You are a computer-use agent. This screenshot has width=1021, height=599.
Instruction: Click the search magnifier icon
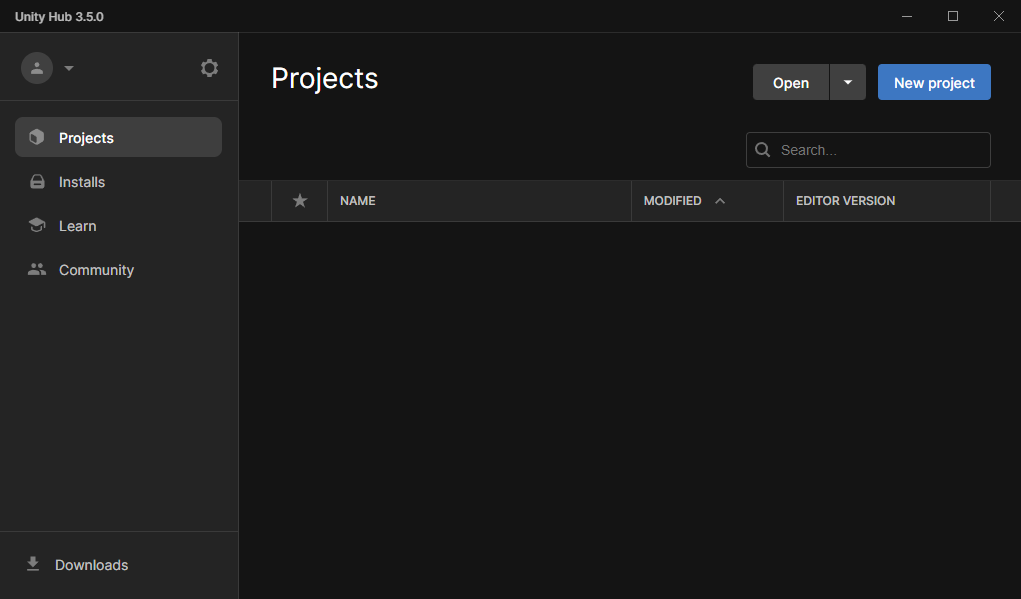pos(762,150)
